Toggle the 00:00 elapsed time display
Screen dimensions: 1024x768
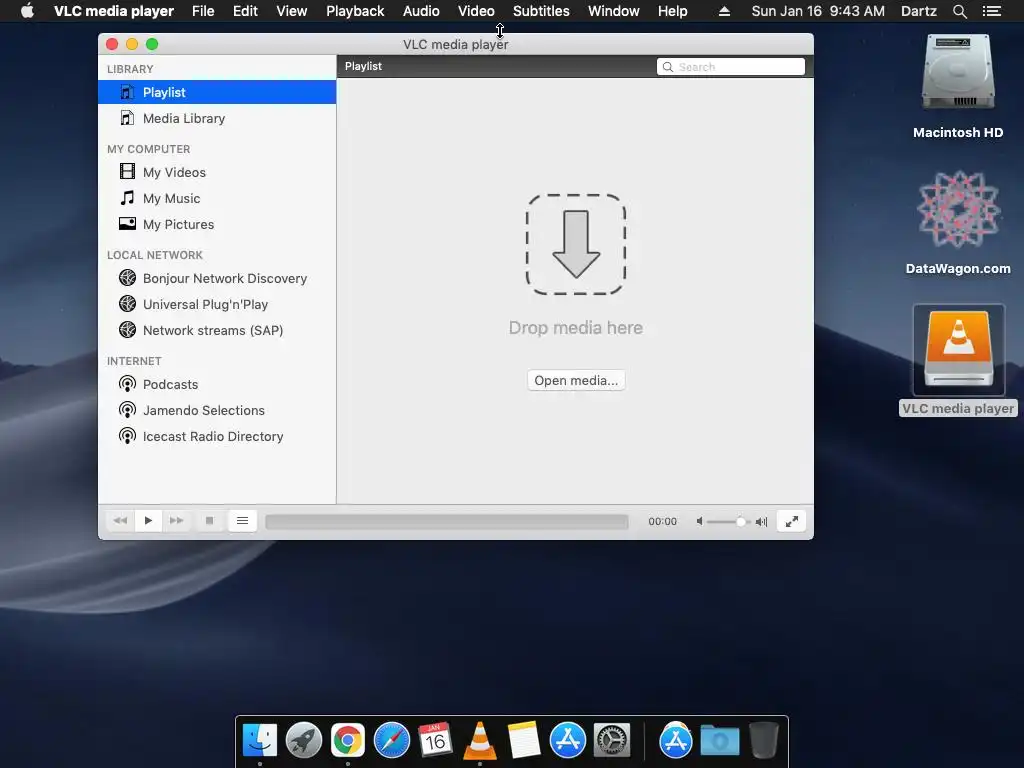point(662,521)
